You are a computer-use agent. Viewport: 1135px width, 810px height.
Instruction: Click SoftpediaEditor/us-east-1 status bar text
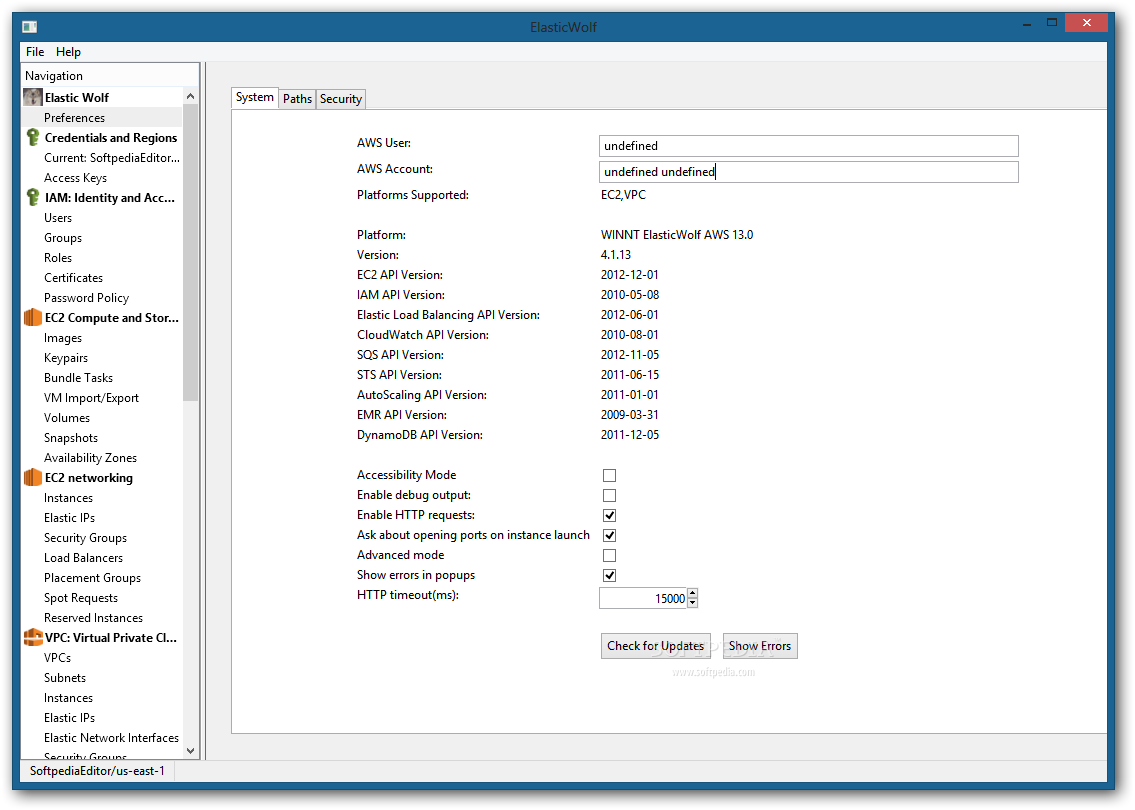click(97, 771)
